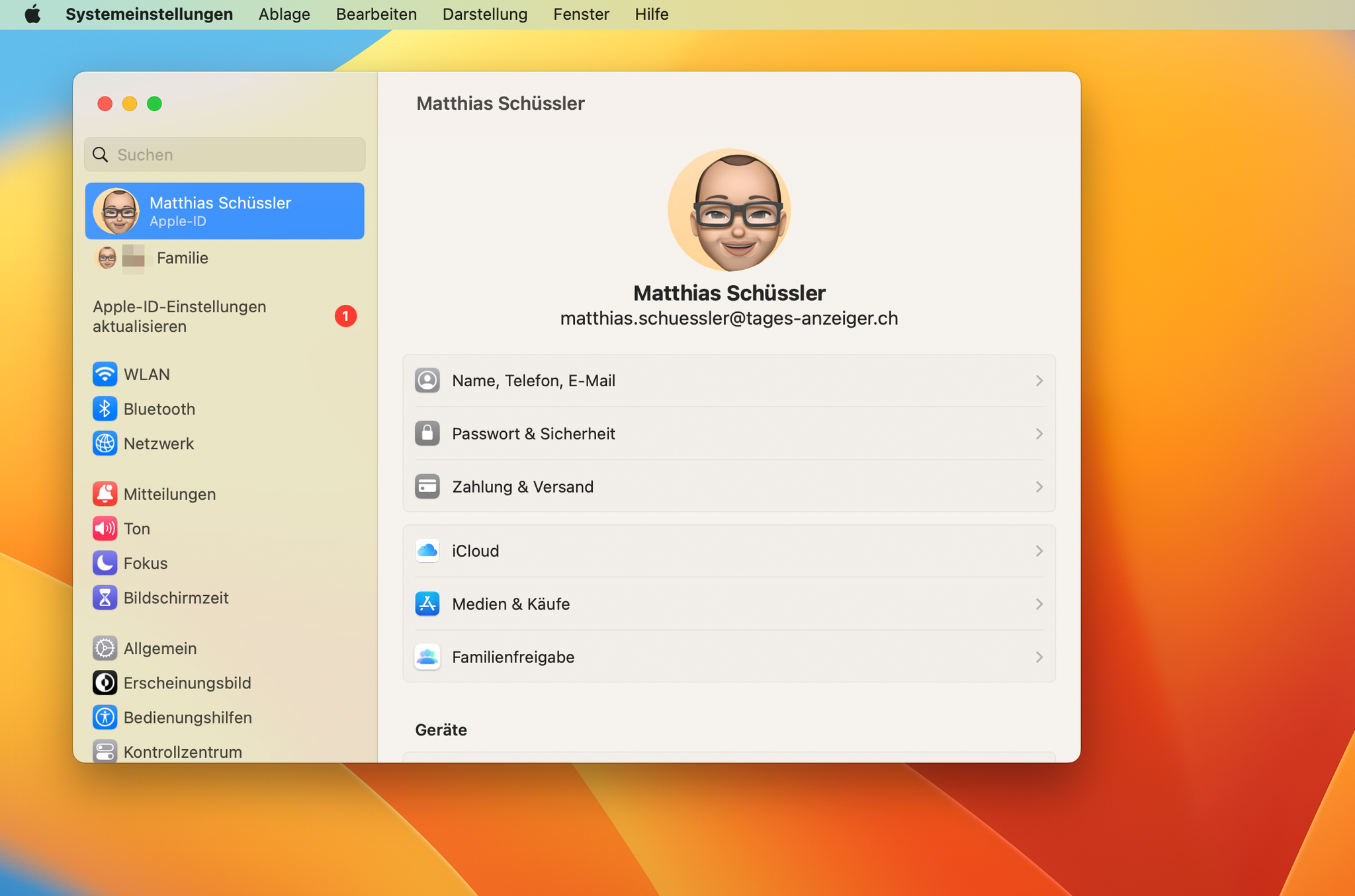Open the Apple menu icon

point(32,14)
